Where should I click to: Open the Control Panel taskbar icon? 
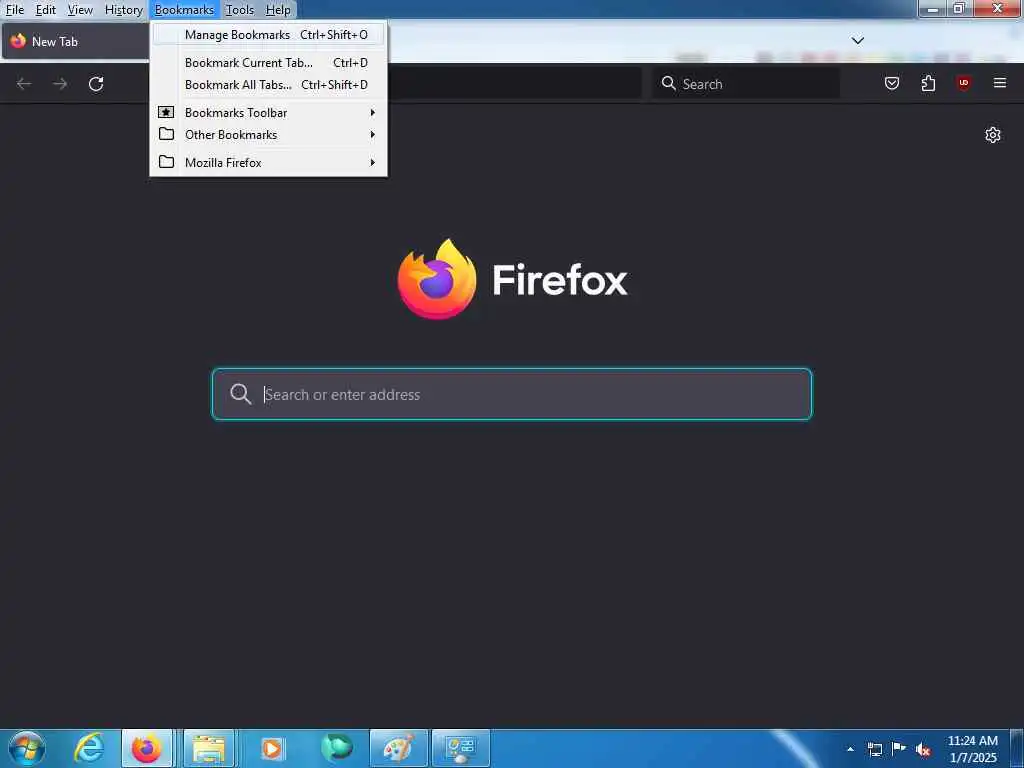(460, 748)
